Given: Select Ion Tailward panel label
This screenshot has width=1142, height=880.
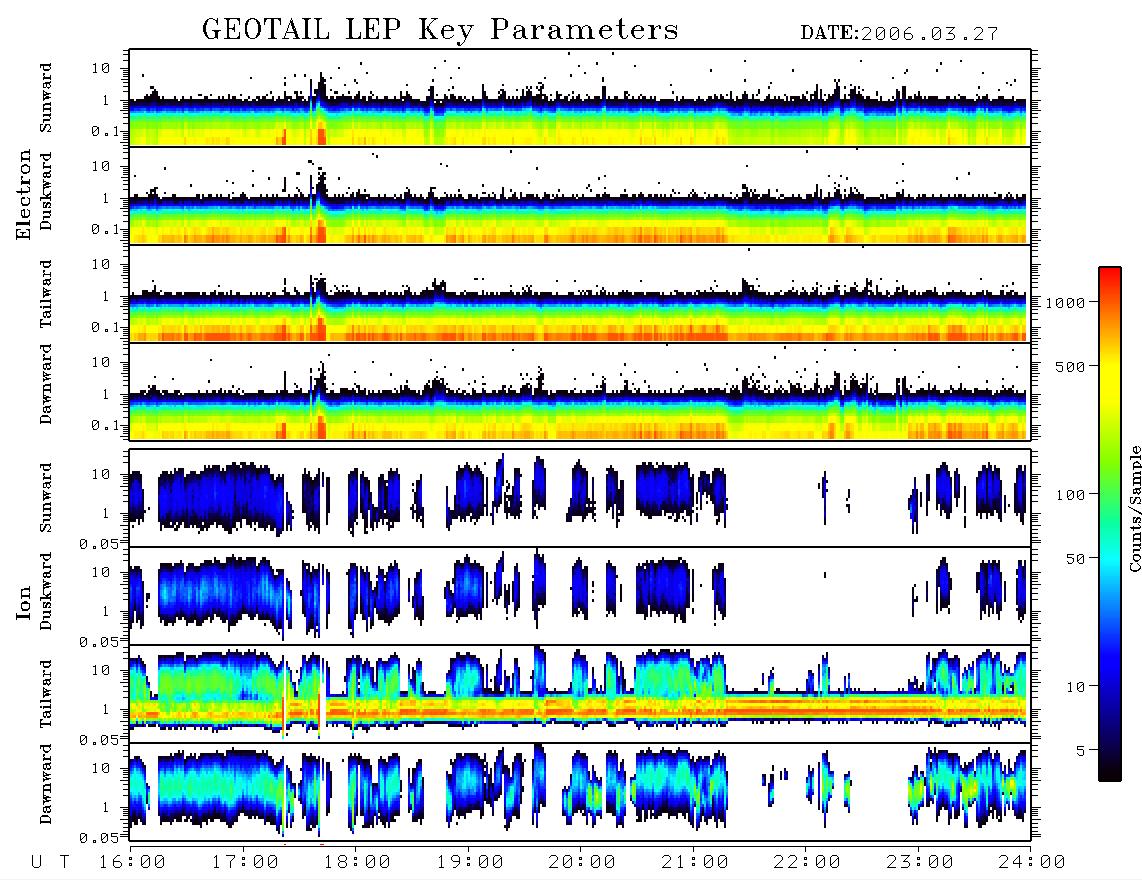Looking at the screenshot, I should (x=46, y=694).
